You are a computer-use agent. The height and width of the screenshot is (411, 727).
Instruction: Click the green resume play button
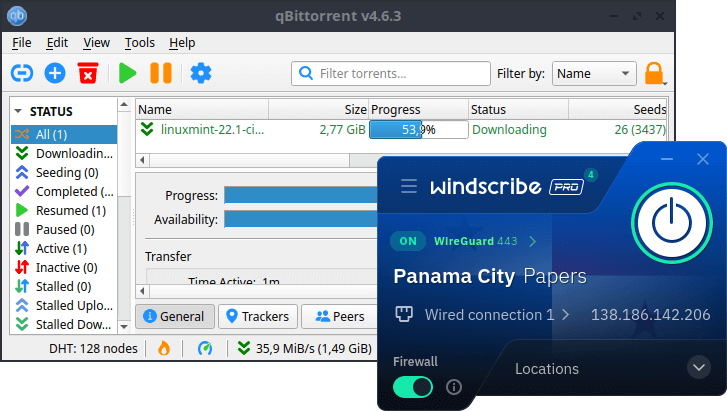[127, 73]
